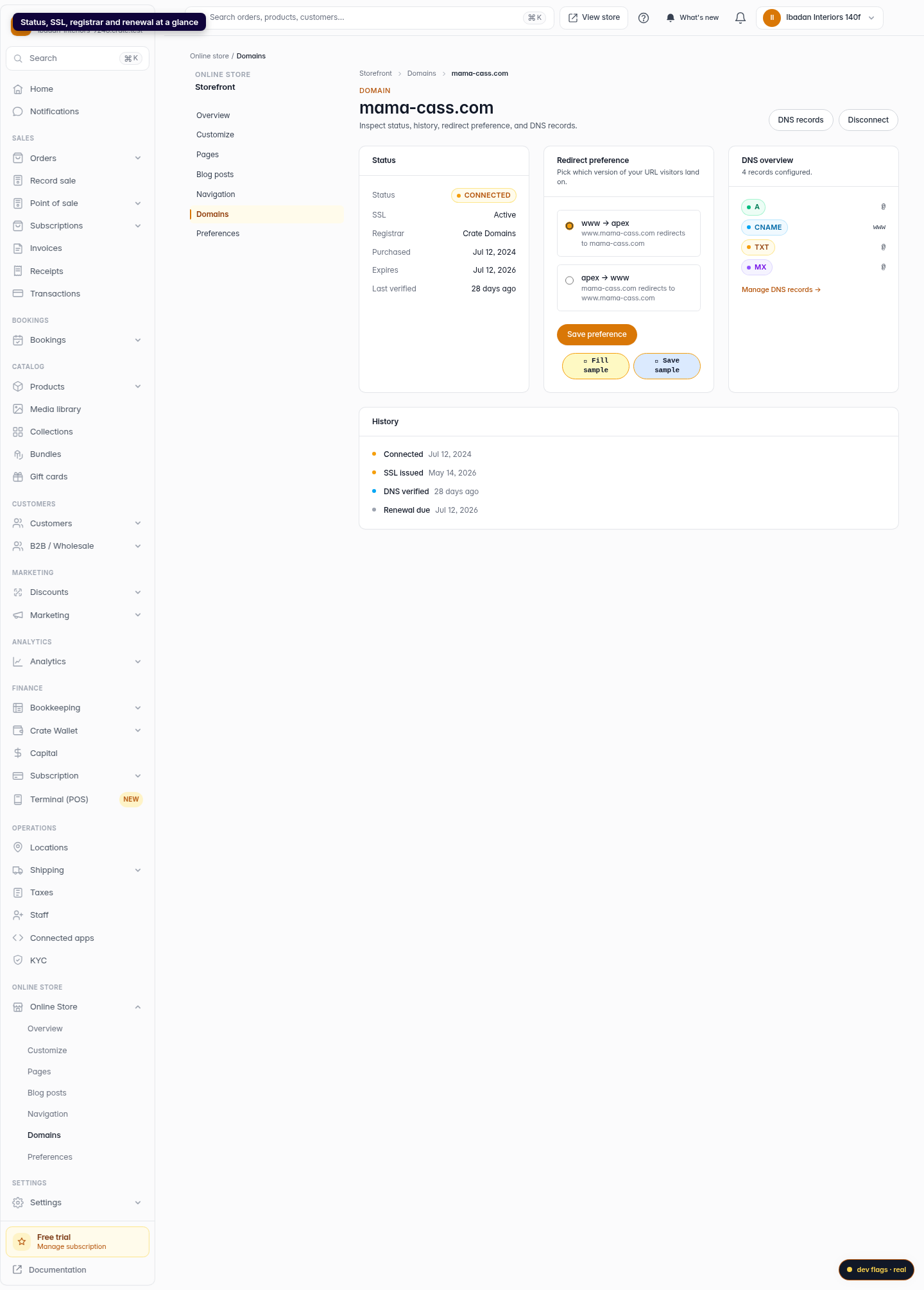The width and height of the screenshot is (924, 1290).
Task: Click the KYC shield icon
Action: point(18,960)
